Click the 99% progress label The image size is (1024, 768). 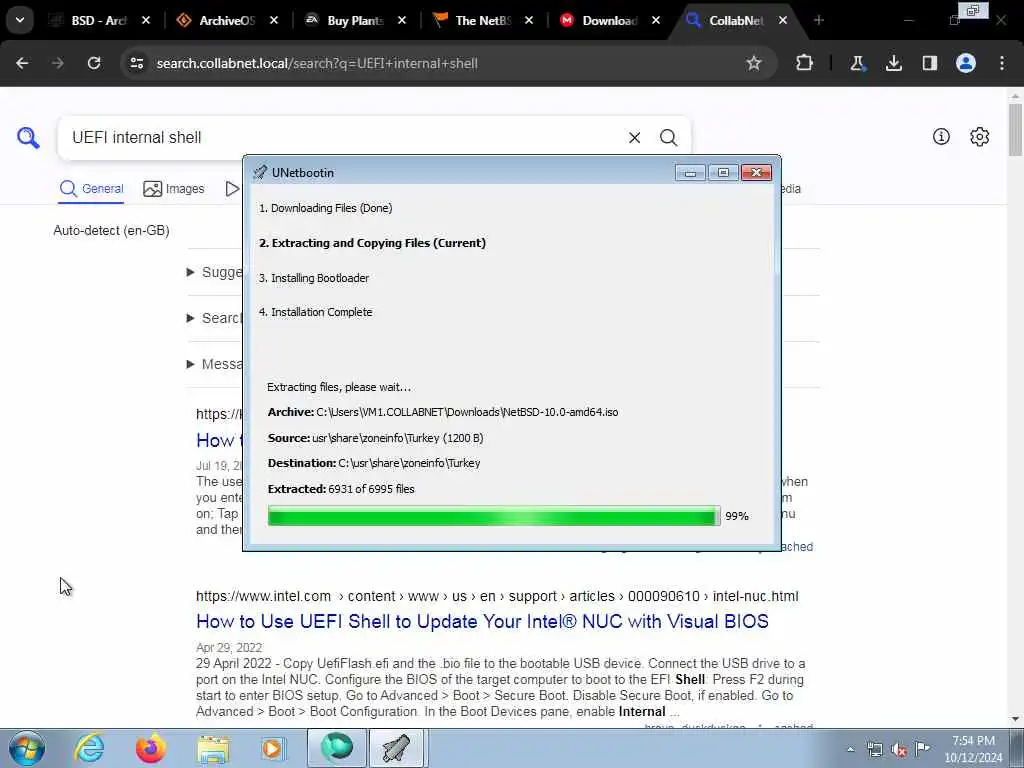[x=737, y=516]
